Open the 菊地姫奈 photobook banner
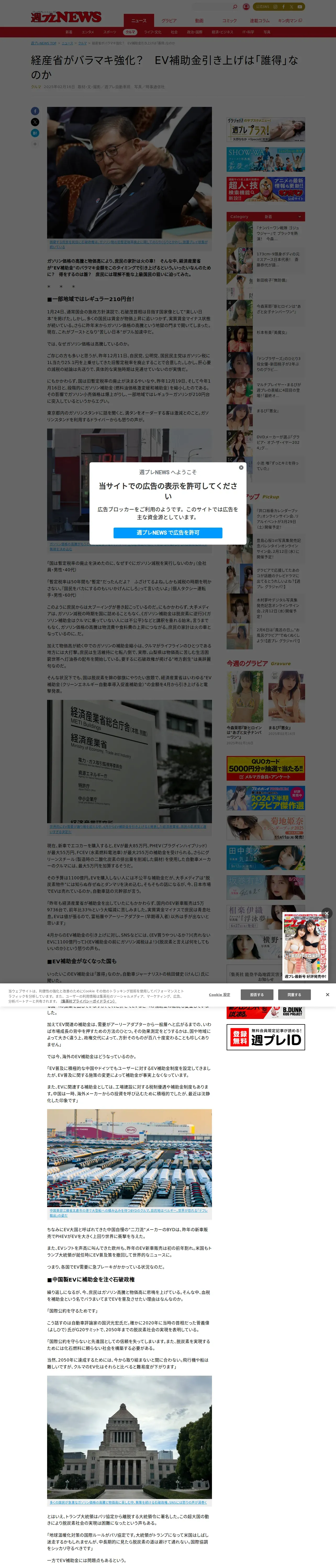 click(266, 828)
